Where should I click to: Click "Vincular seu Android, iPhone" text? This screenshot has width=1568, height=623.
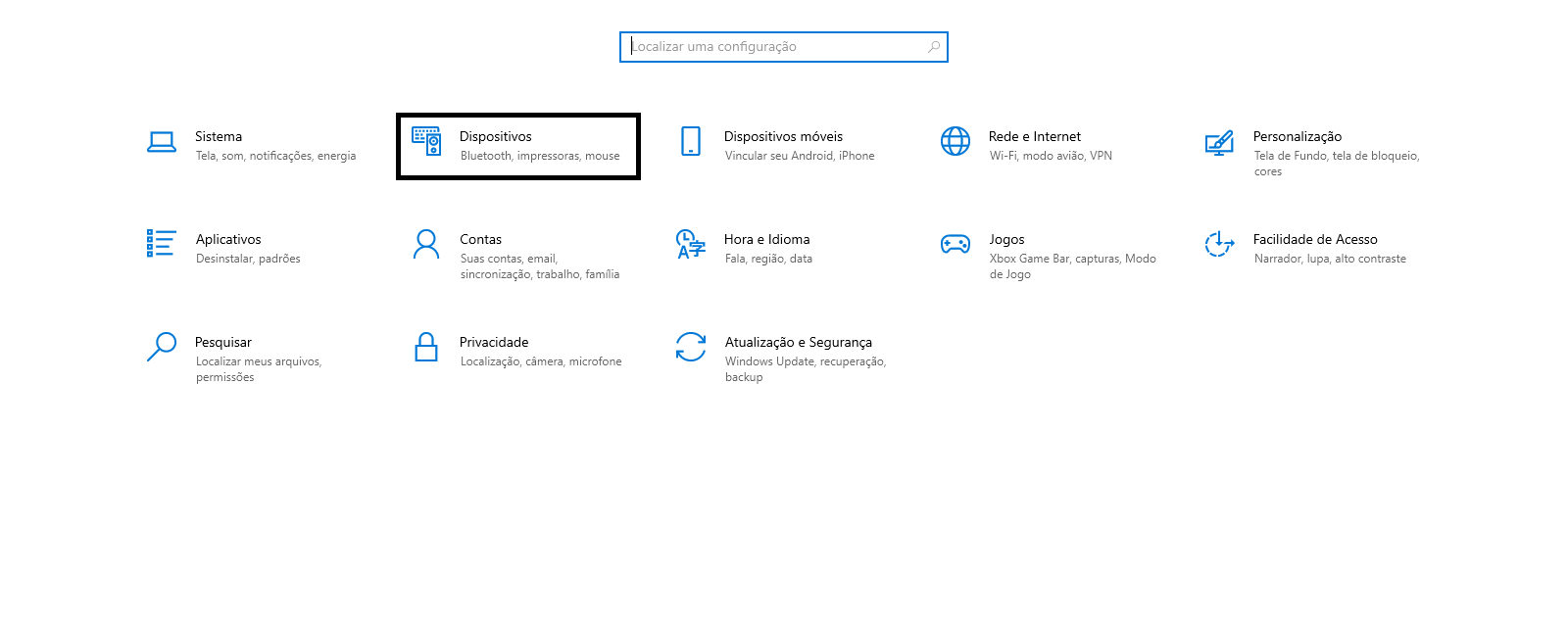(x=800, y=156)
